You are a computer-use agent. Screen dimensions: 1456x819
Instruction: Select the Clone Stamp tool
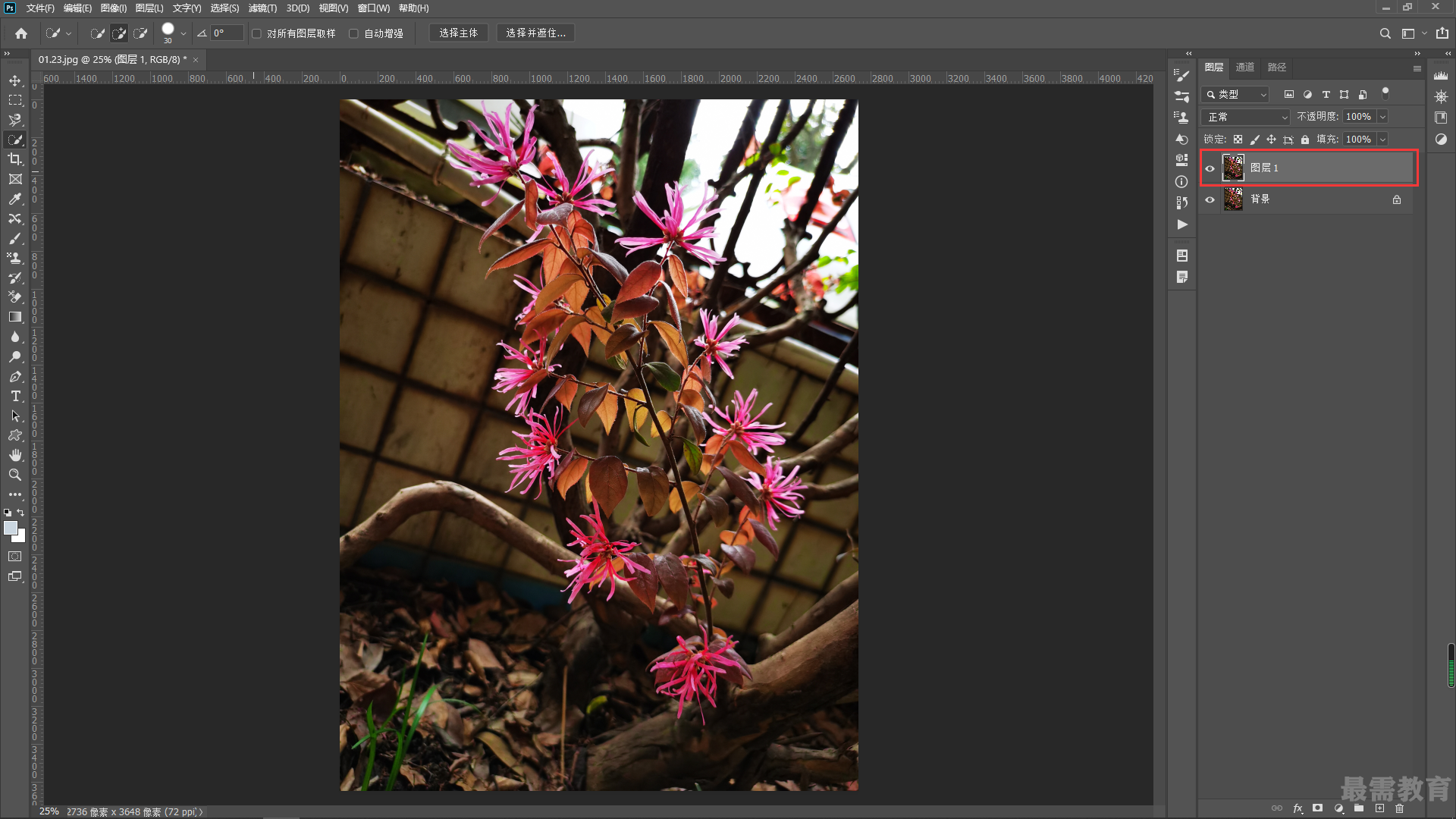tap(15, 258)
